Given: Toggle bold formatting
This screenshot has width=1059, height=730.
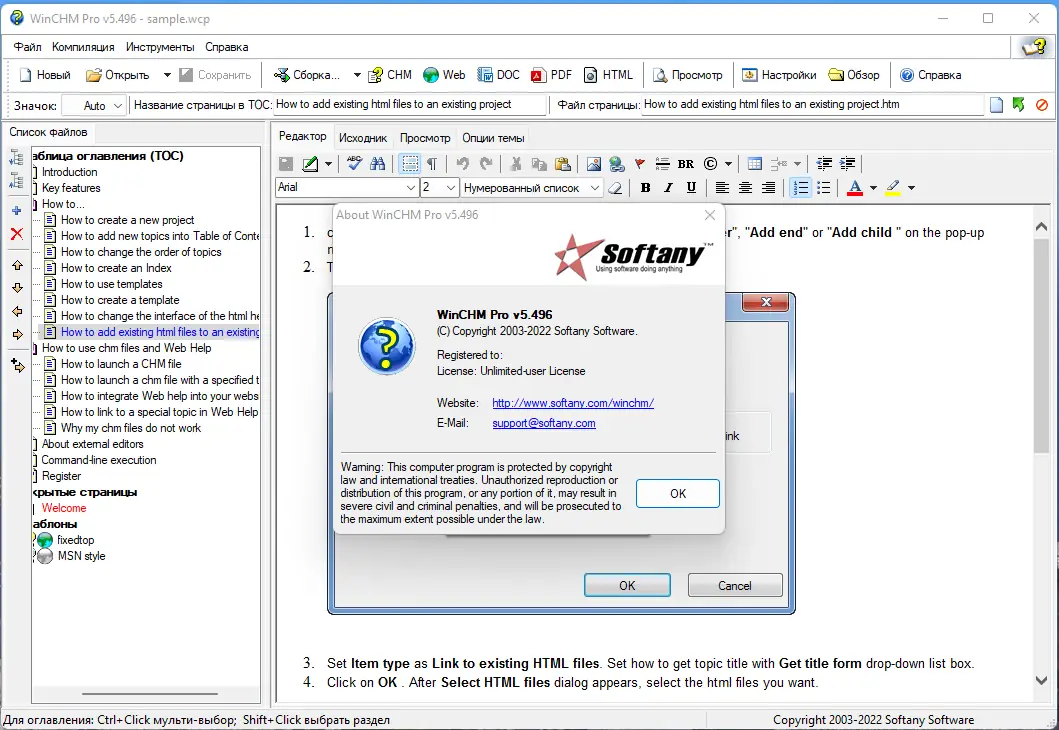Looking at the screenshot, I should click(645, 188).
